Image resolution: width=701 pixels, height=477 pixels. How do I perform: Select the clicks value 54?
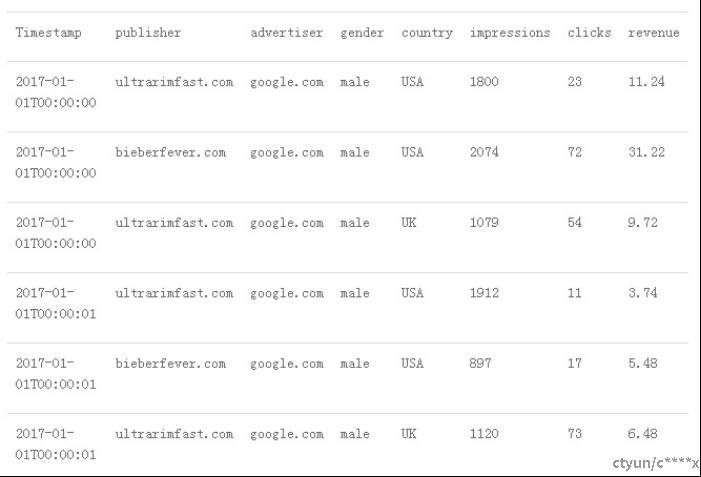[x=574, y=223]
